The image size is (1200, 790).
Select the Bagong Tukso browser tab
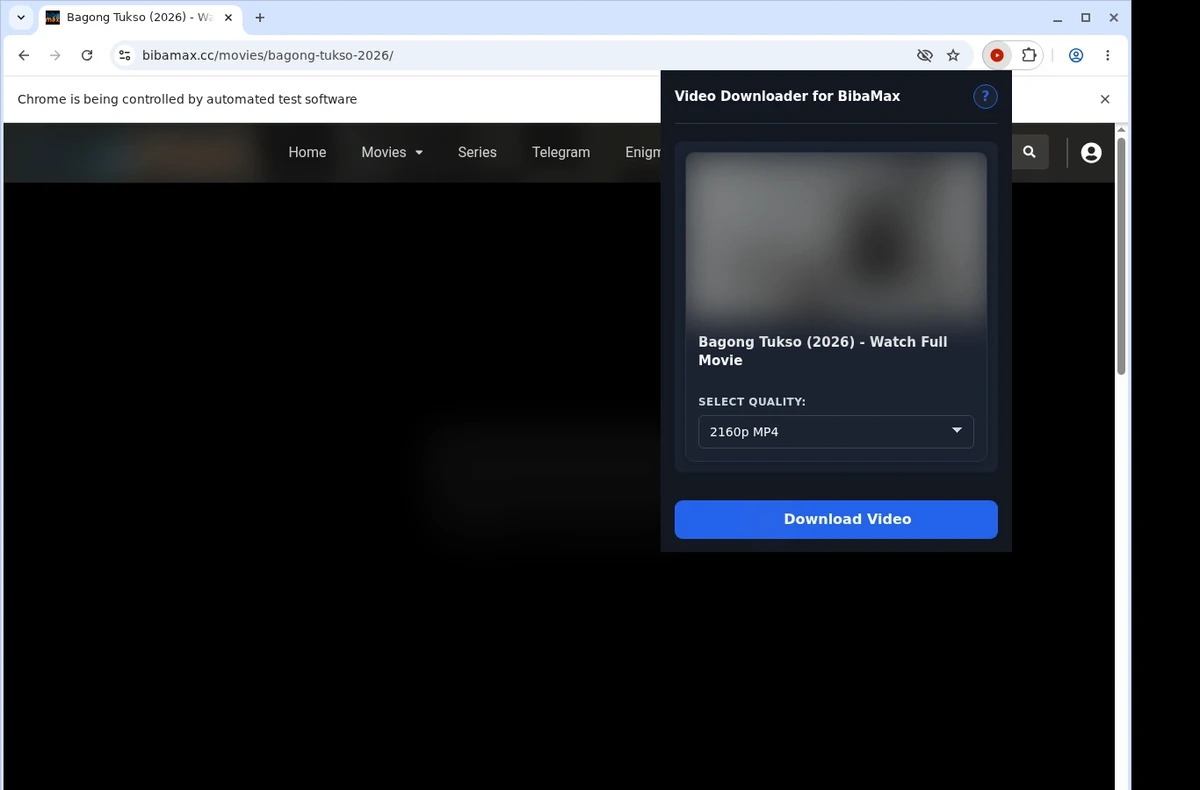coord(139,18)
